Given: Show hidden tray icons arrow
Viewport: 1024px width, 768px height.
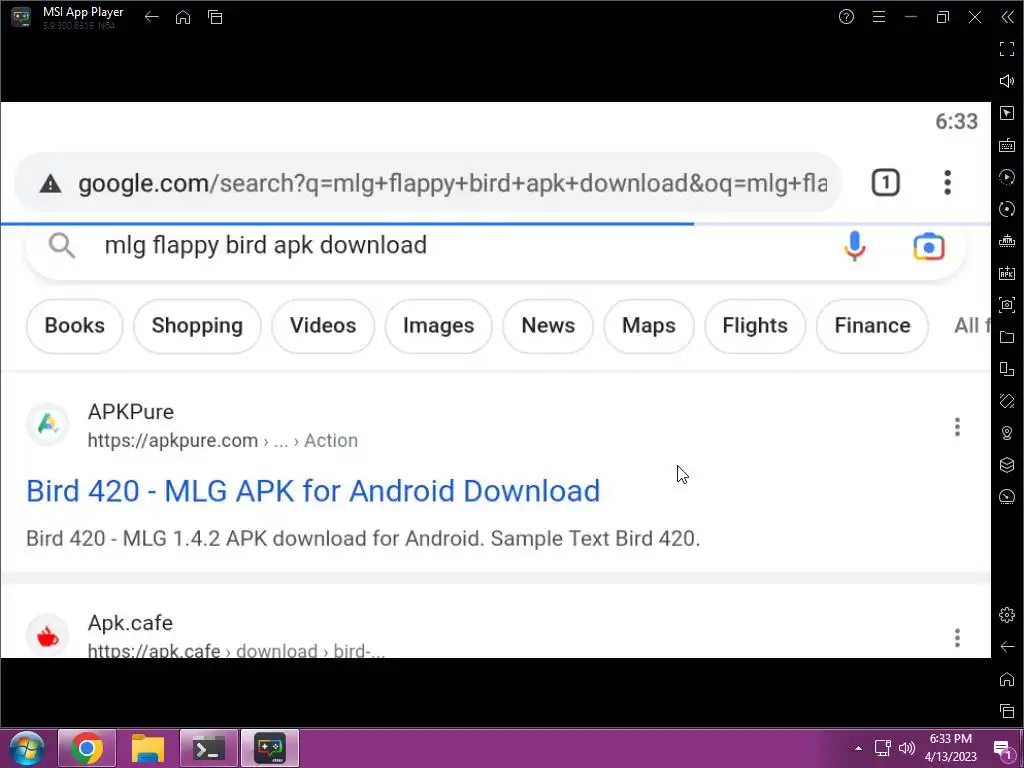Looking at the screenshot, I should click(858, 748).
